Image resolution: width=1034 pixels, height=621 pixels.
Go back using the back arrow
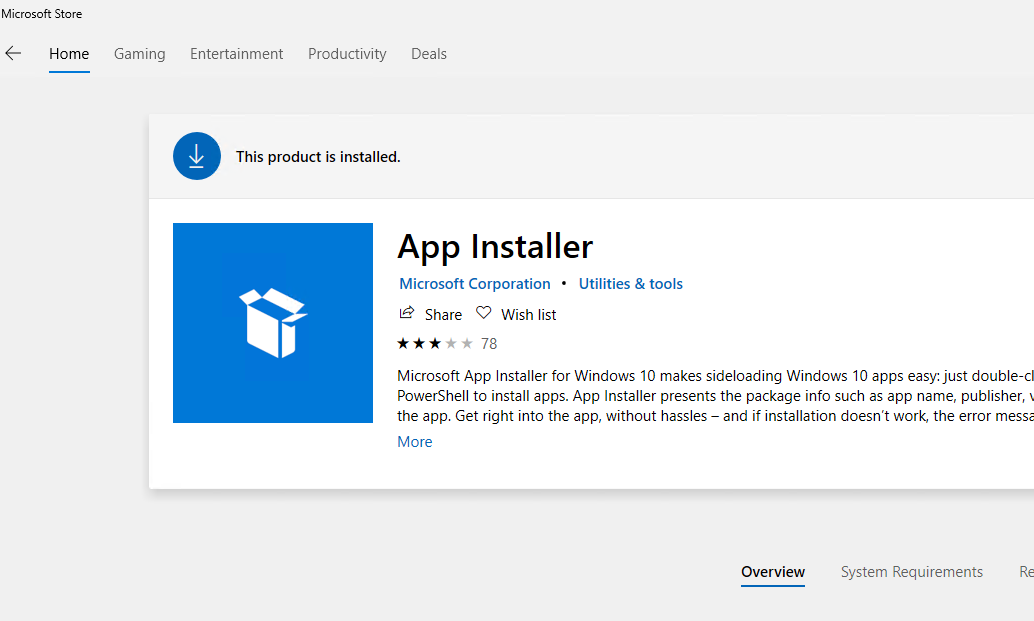[13, 54]
